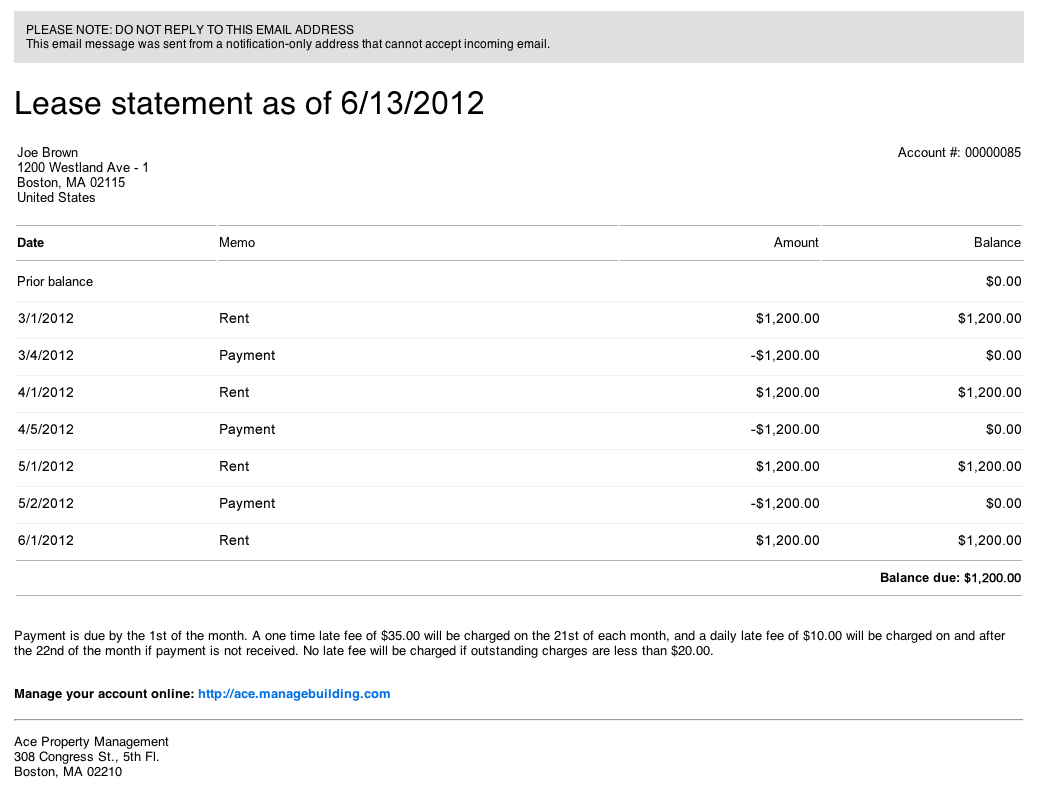Click the Lease statement heading
Image resolution: width=1038 pixels, height=810 pixels.
pos(249,103)
